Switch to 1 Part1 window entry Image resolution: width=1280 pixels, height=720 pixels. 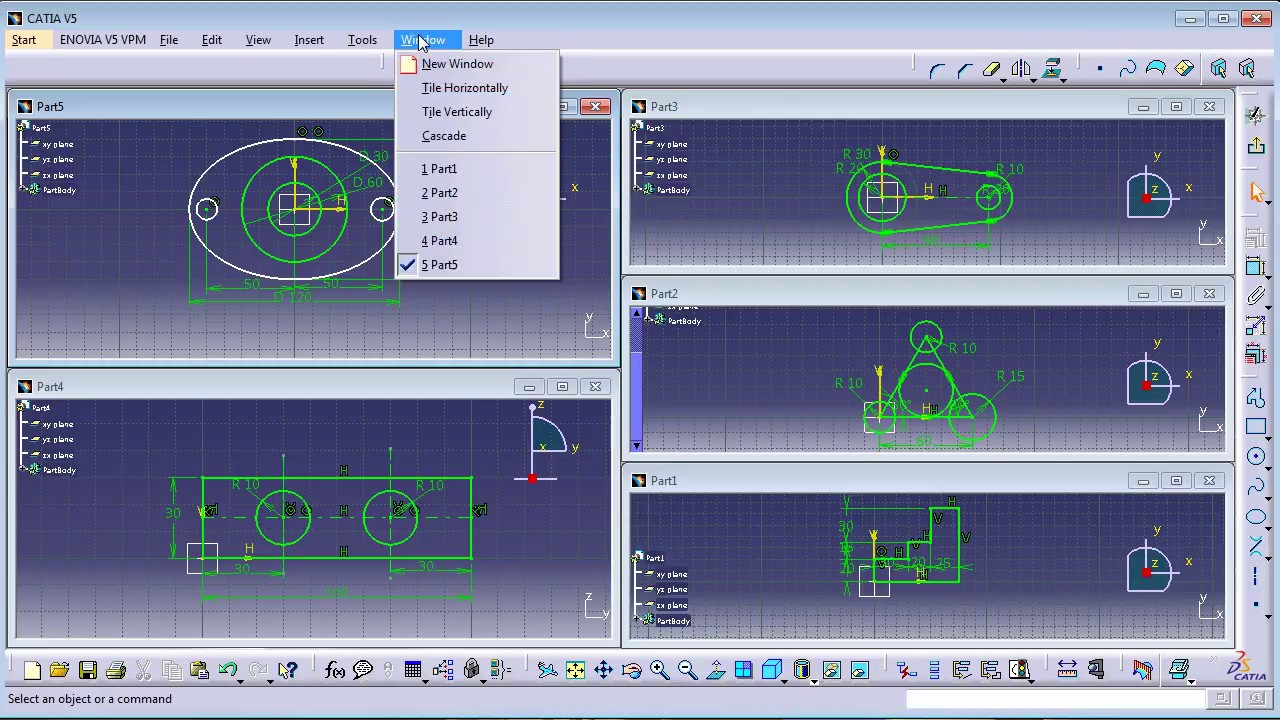[x=477, y=169]
